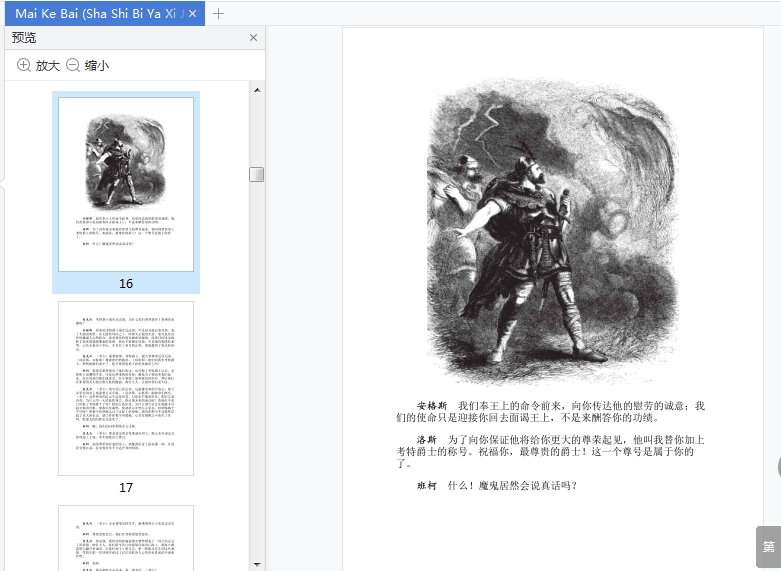This screenshot has height=571, width=781.
Task: Click the zoom in (放大) magnifier icon
Action: click(x=23, y=65)
